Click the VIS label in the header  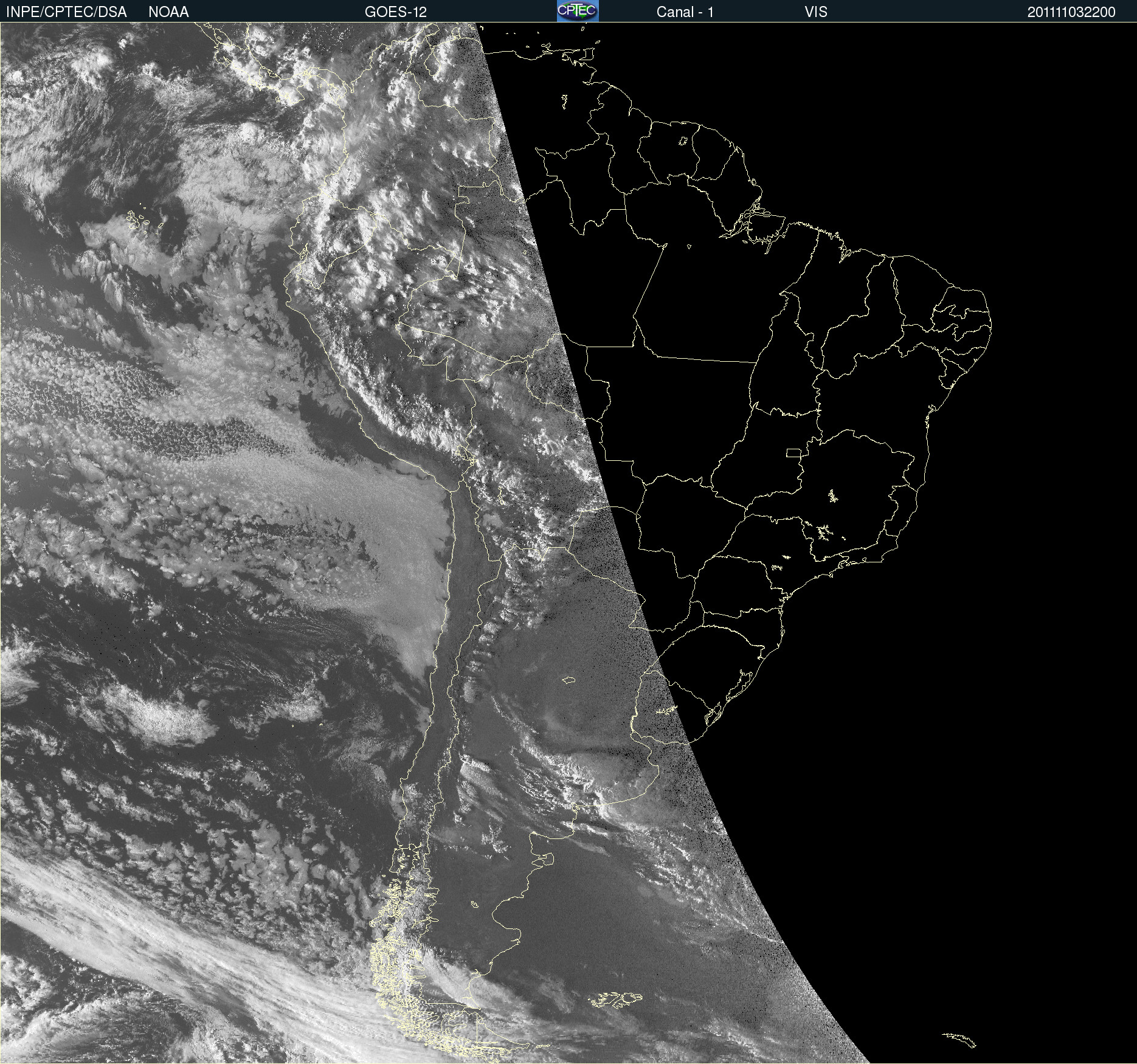click(x=815, y=12)
